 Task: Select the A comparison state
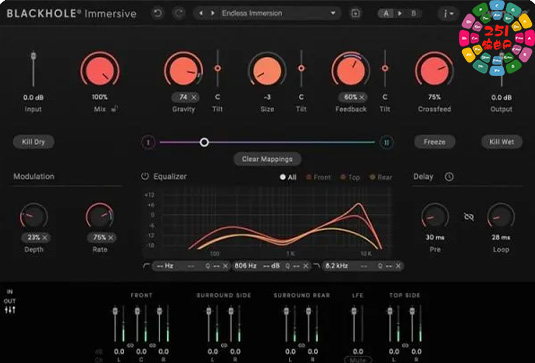pyautogui.click(x=386, y=13)
